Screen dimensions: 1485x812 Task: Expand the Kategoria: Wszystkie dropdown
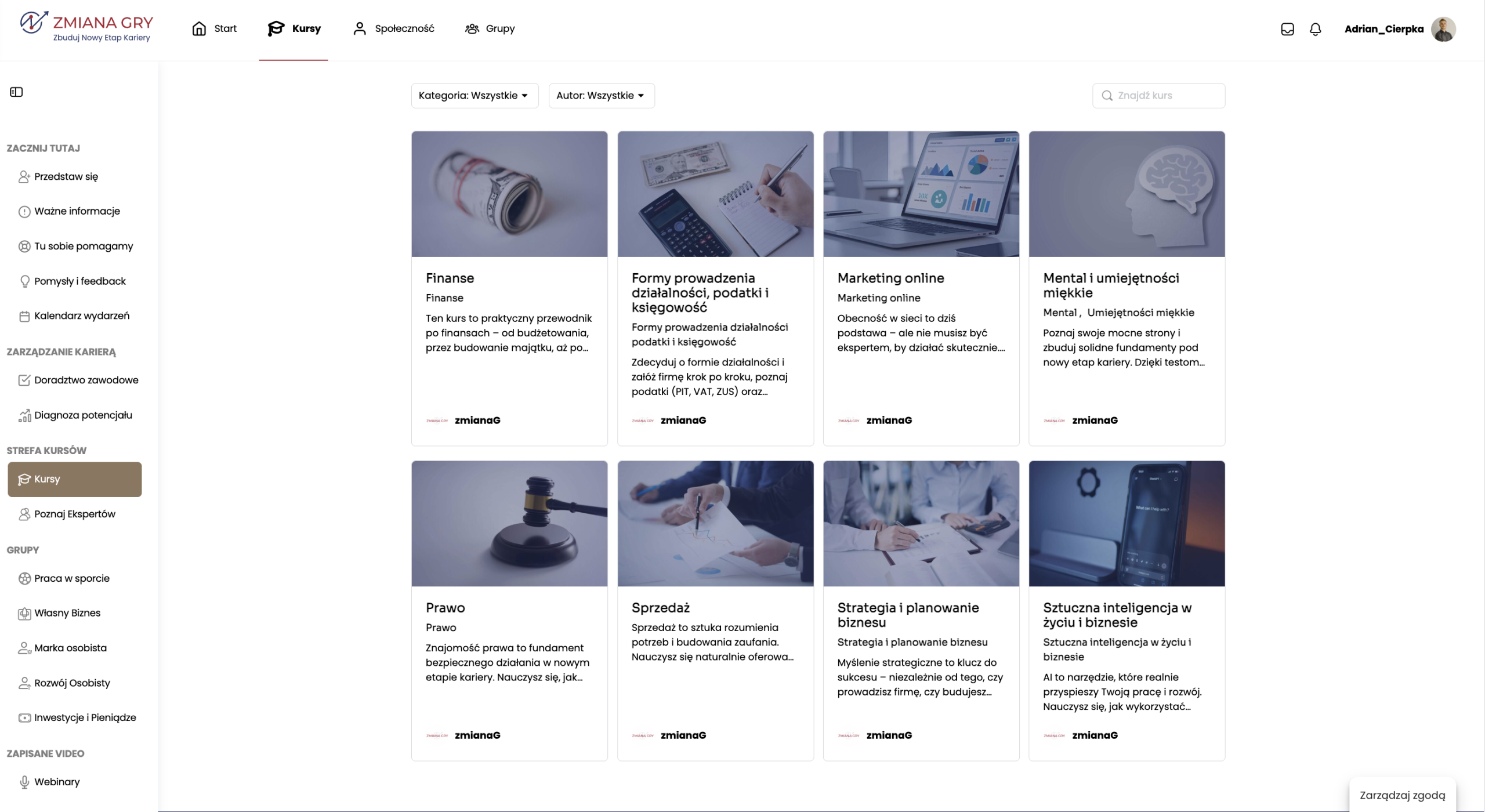coord(474,95)
